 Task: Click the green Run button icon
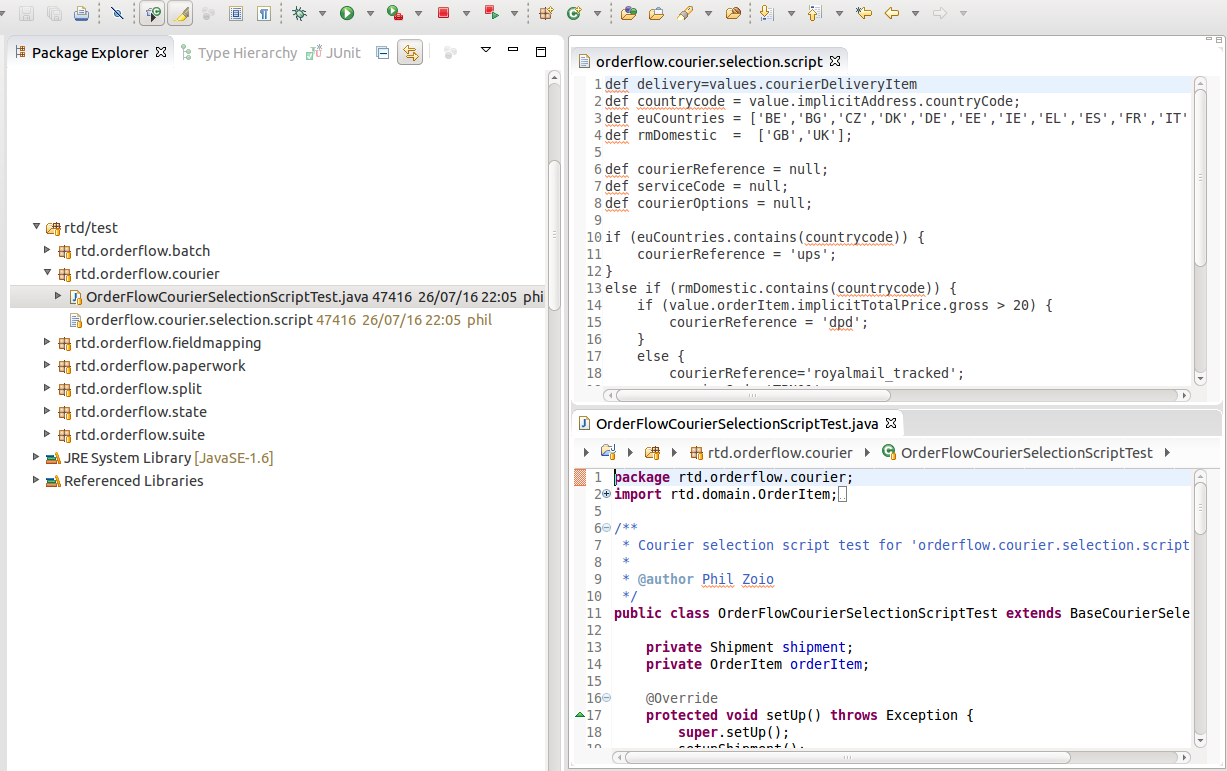coord(347,13)
